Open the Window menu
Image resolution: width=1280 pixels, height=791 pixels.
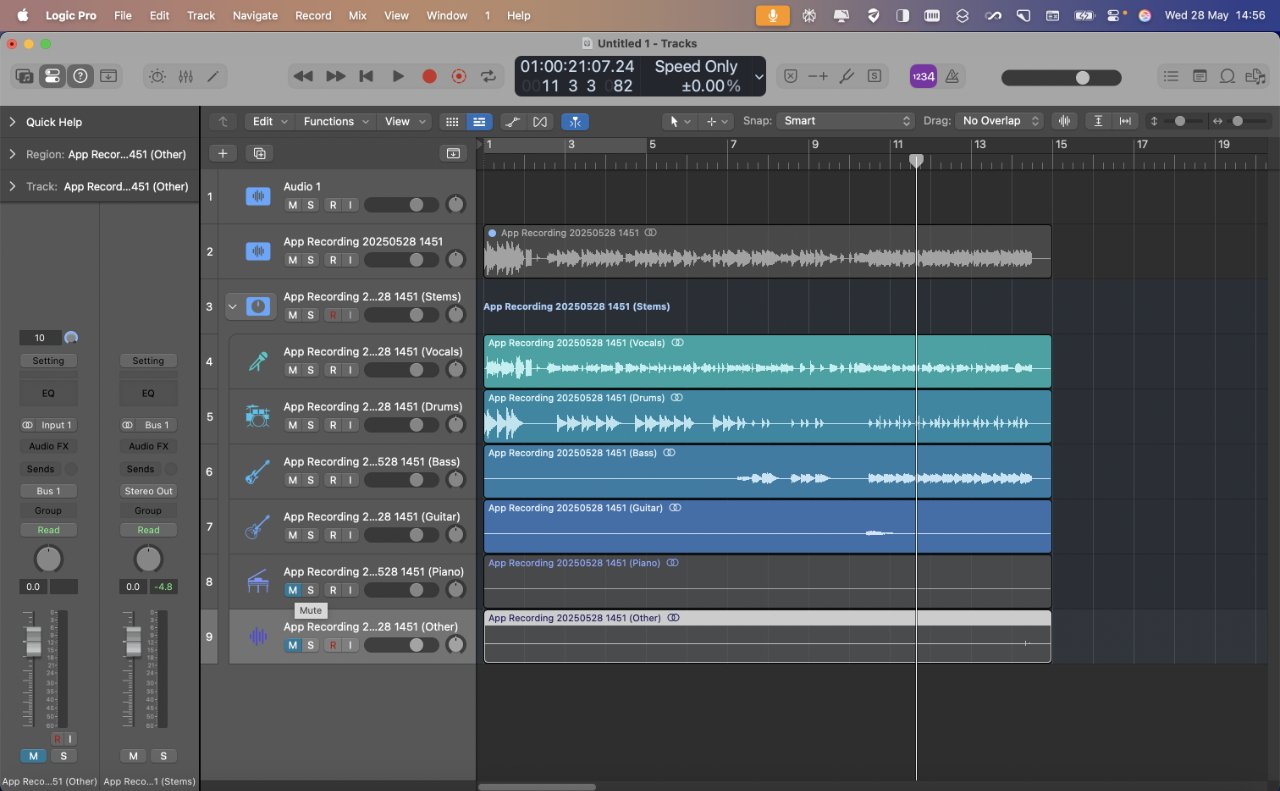[447, 15]
